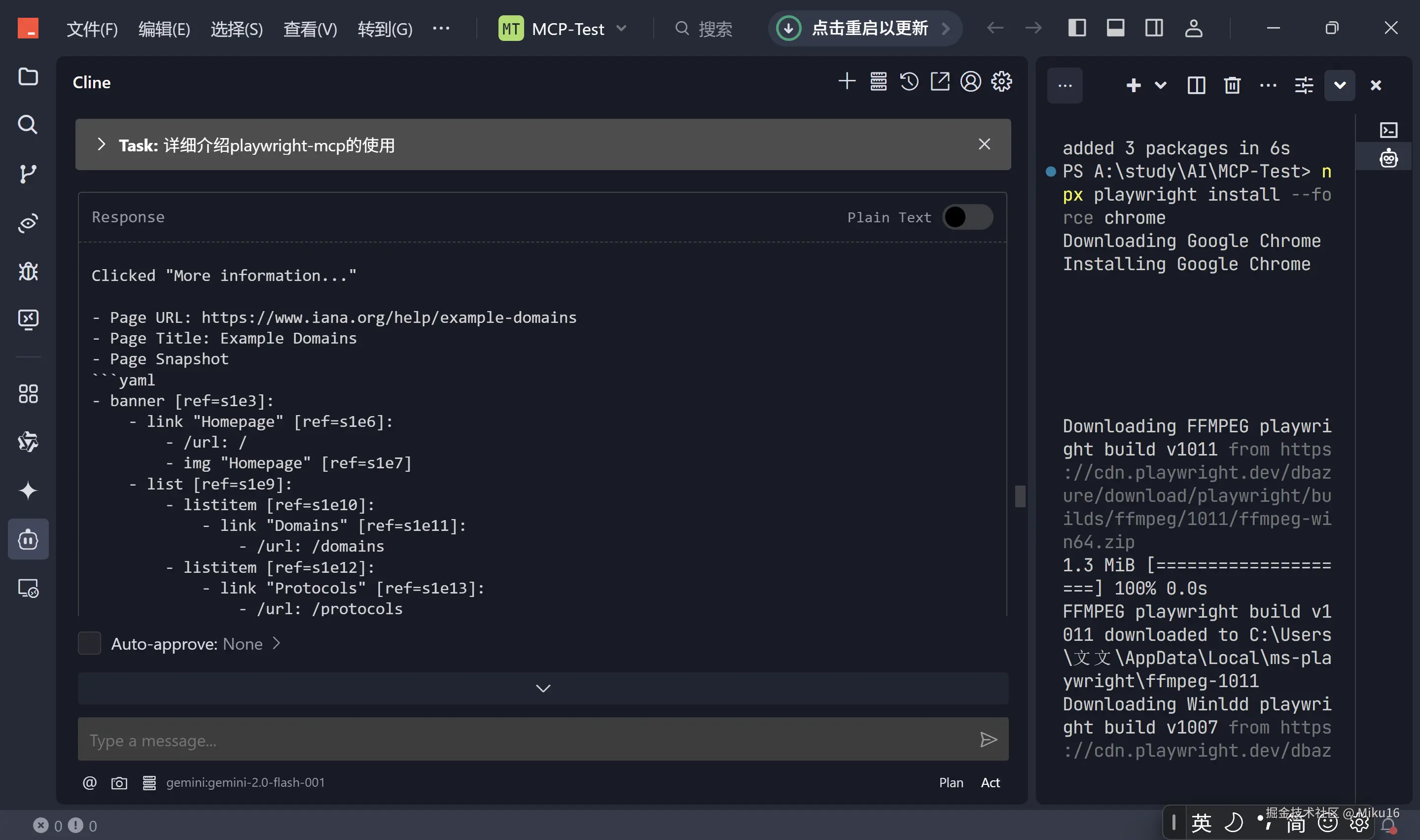Open Run and Debug bug icon
Viewport: 1420px width, 840px height.
point(28,271)
